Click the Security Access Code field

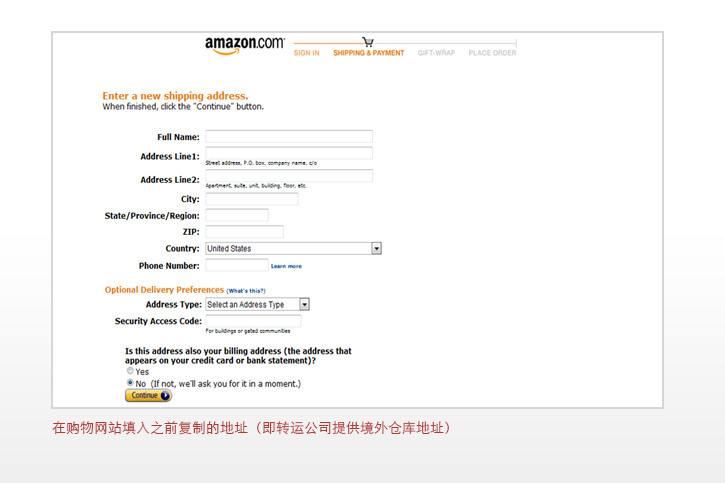click(252, 321)
